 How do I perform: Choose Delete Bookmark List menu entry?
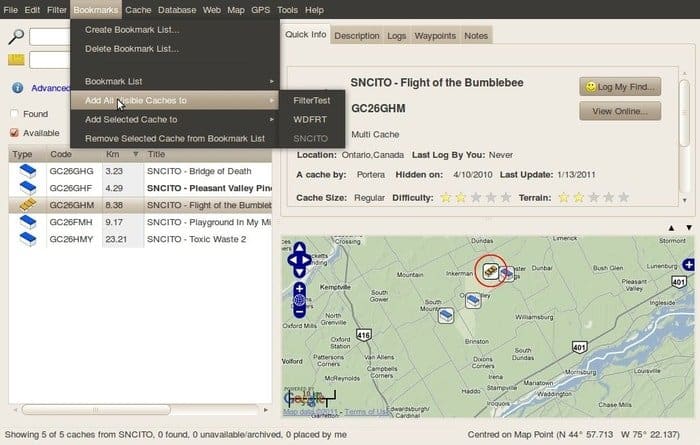[131, 49]
